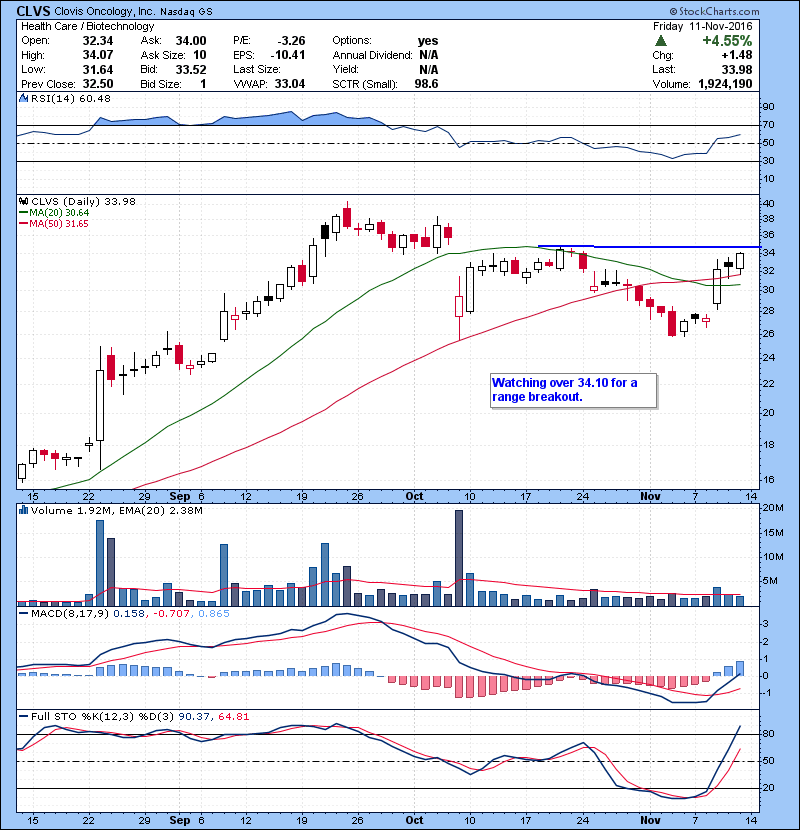Click the 70 level on the RSI axis
Screen dimensions: 800x830
(x=768, y=125)
